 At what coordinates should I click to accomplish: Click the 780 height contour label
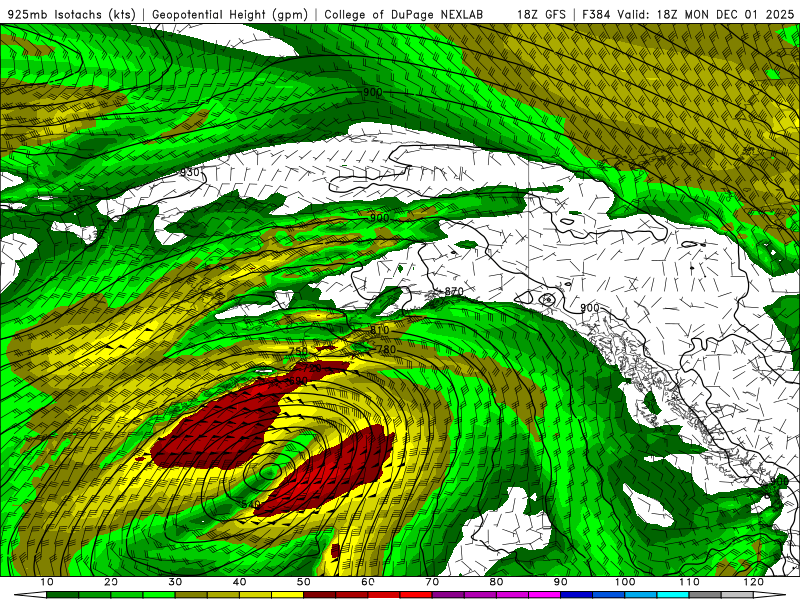pos(386,349)
